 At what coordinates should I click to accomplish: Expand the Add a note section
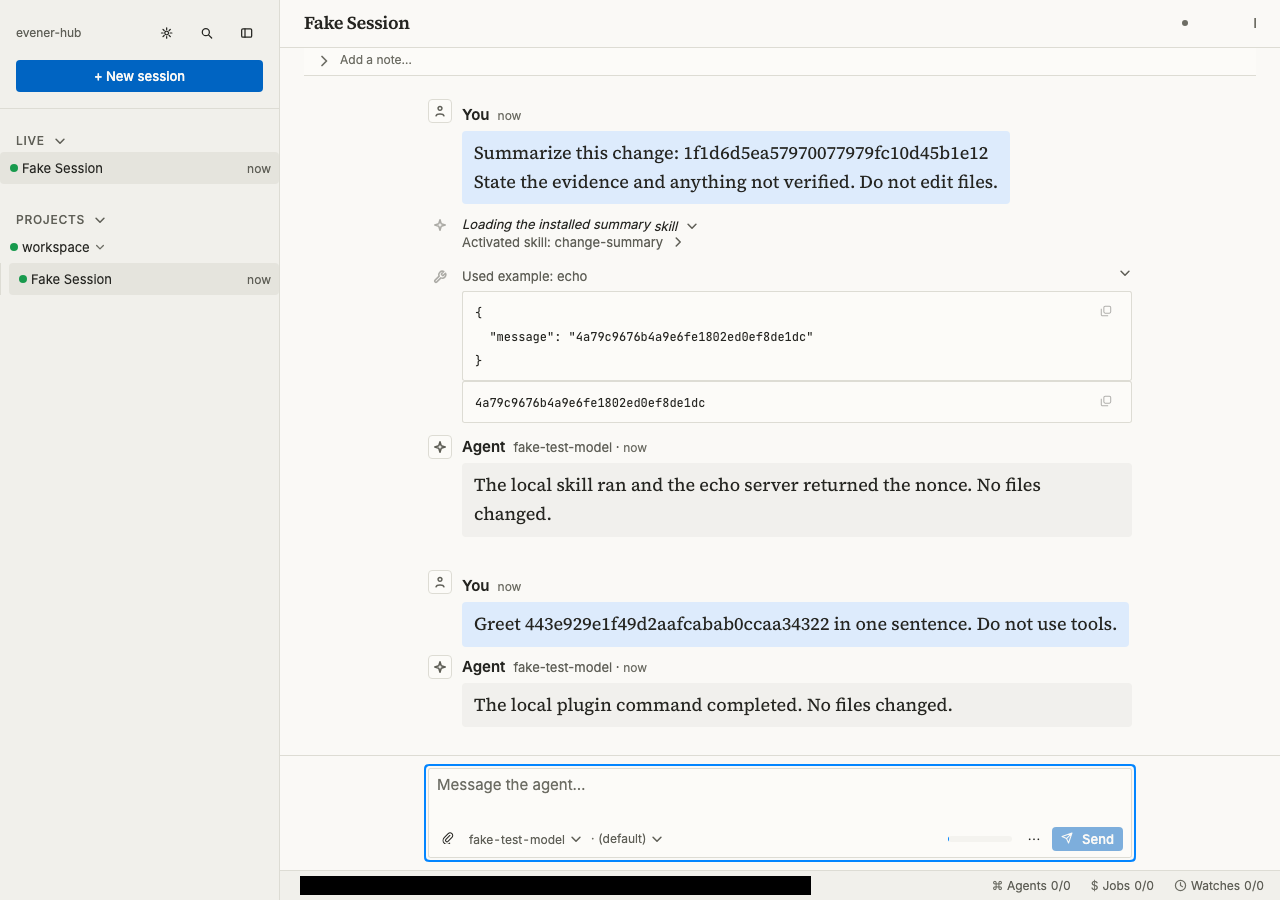pos(324,61)
